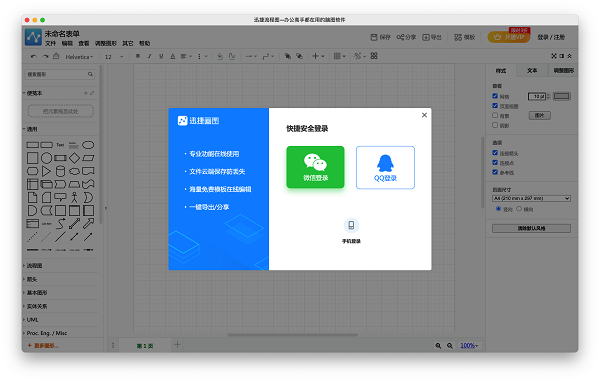The image size is (600, 381).
Task: Click the open VIP (开通VIP) button
Action: coord(509,37)
